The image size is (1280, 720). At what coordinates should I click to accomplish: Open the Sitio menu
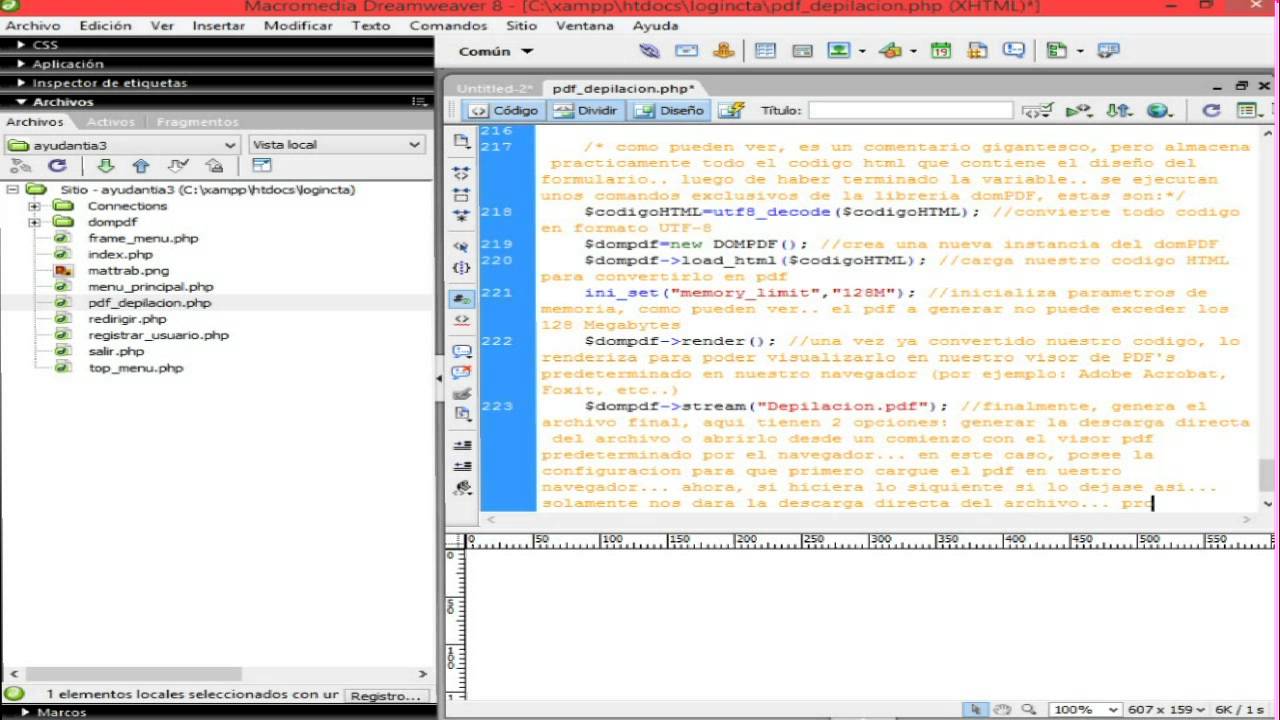521,25
